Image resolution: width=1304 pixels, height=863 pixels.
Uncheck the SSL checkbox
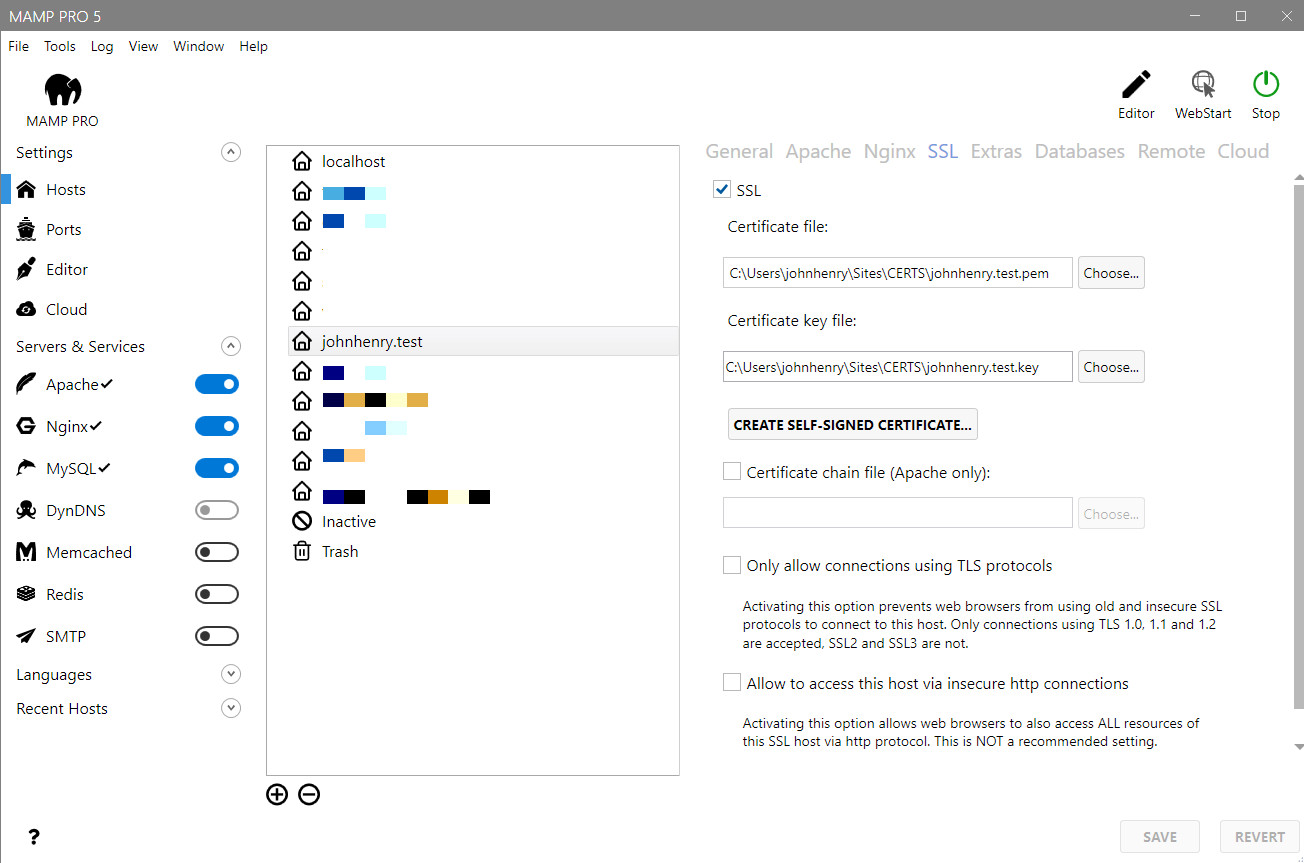[x=722, y=189]
